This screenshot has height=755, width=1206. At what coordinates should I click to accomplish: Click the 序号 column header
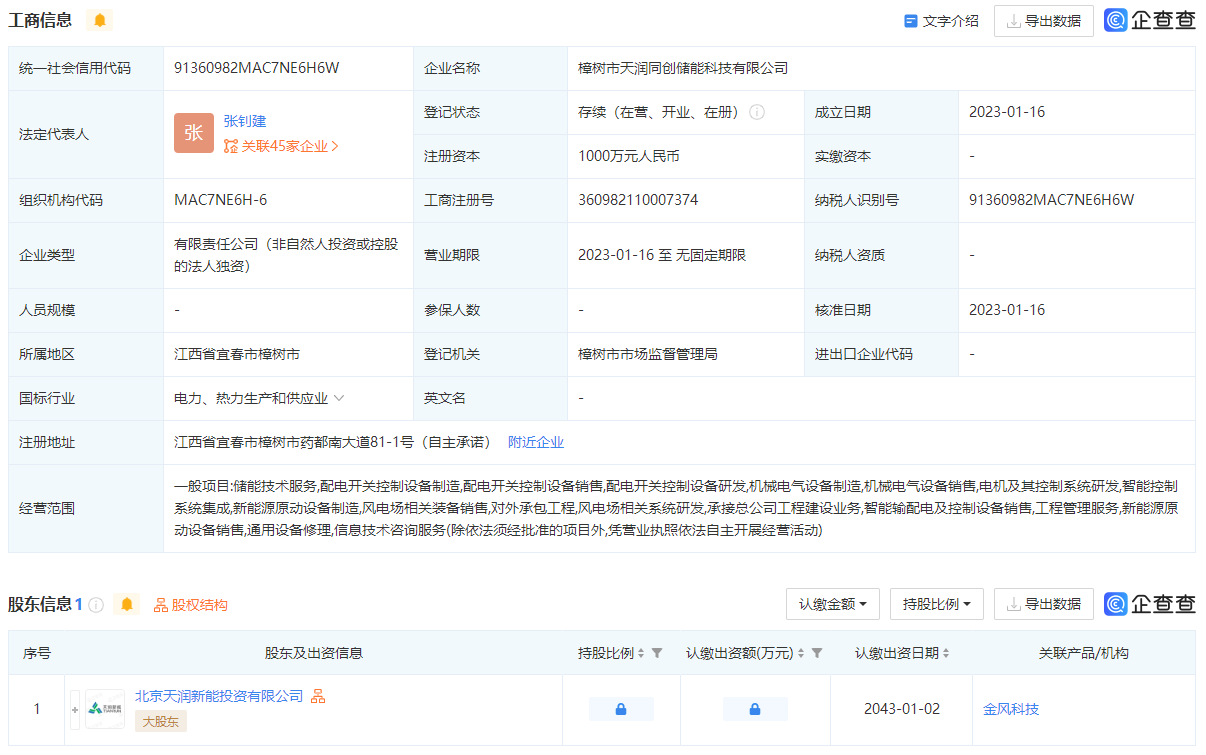pos(37,653)
